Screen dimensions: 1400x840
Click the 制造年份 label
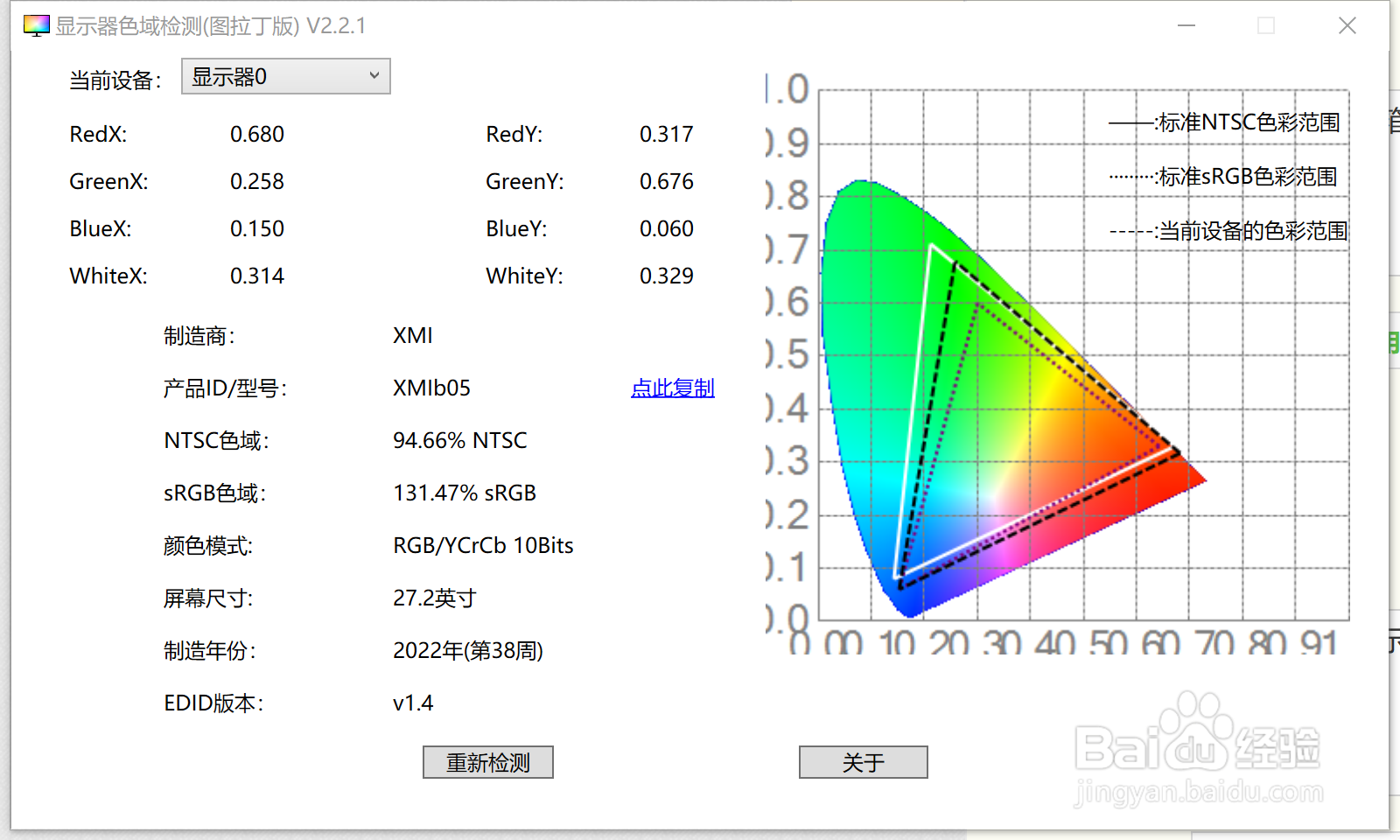point(210,651)
